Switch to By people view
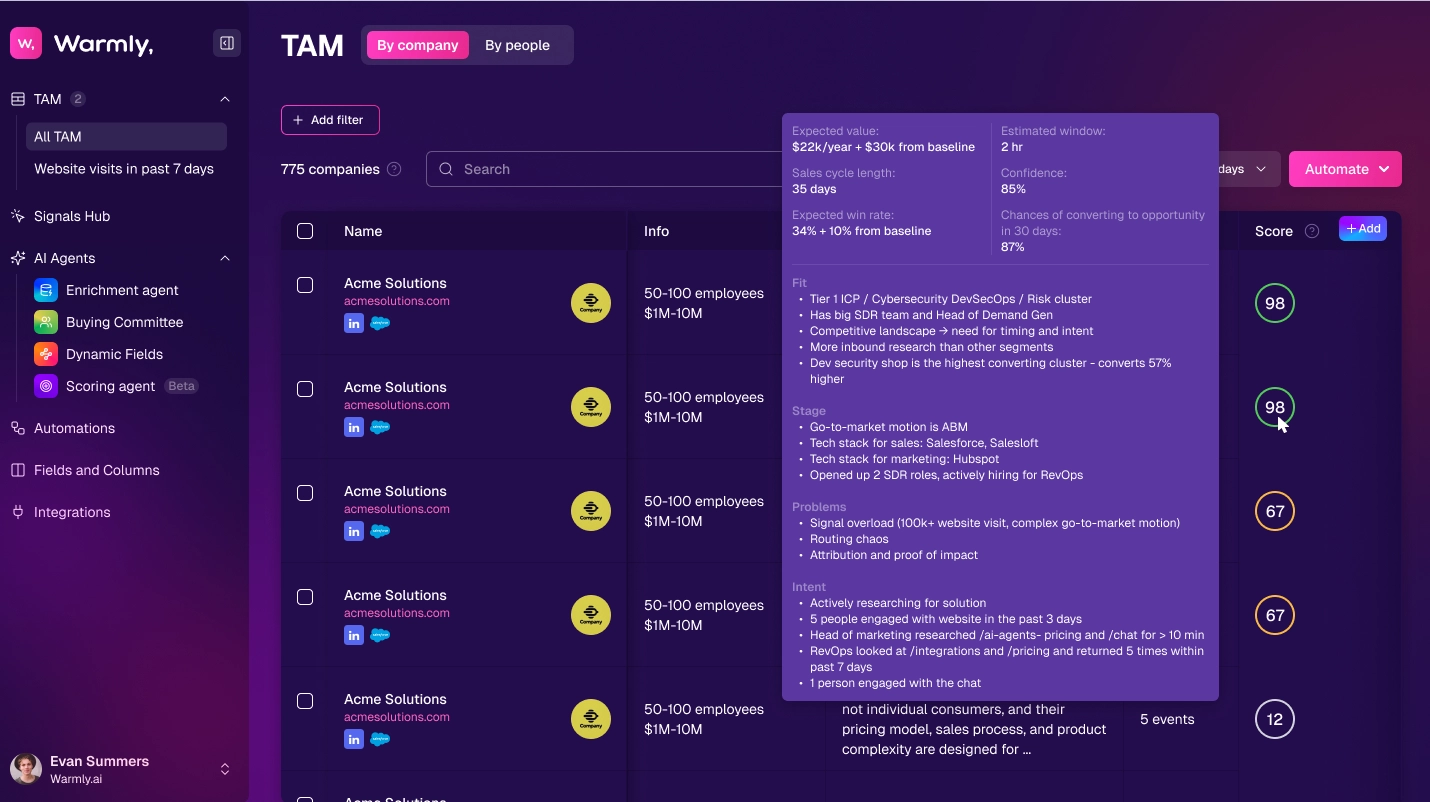This screenshot has height=802, width=1430. [x=517, y=45]
